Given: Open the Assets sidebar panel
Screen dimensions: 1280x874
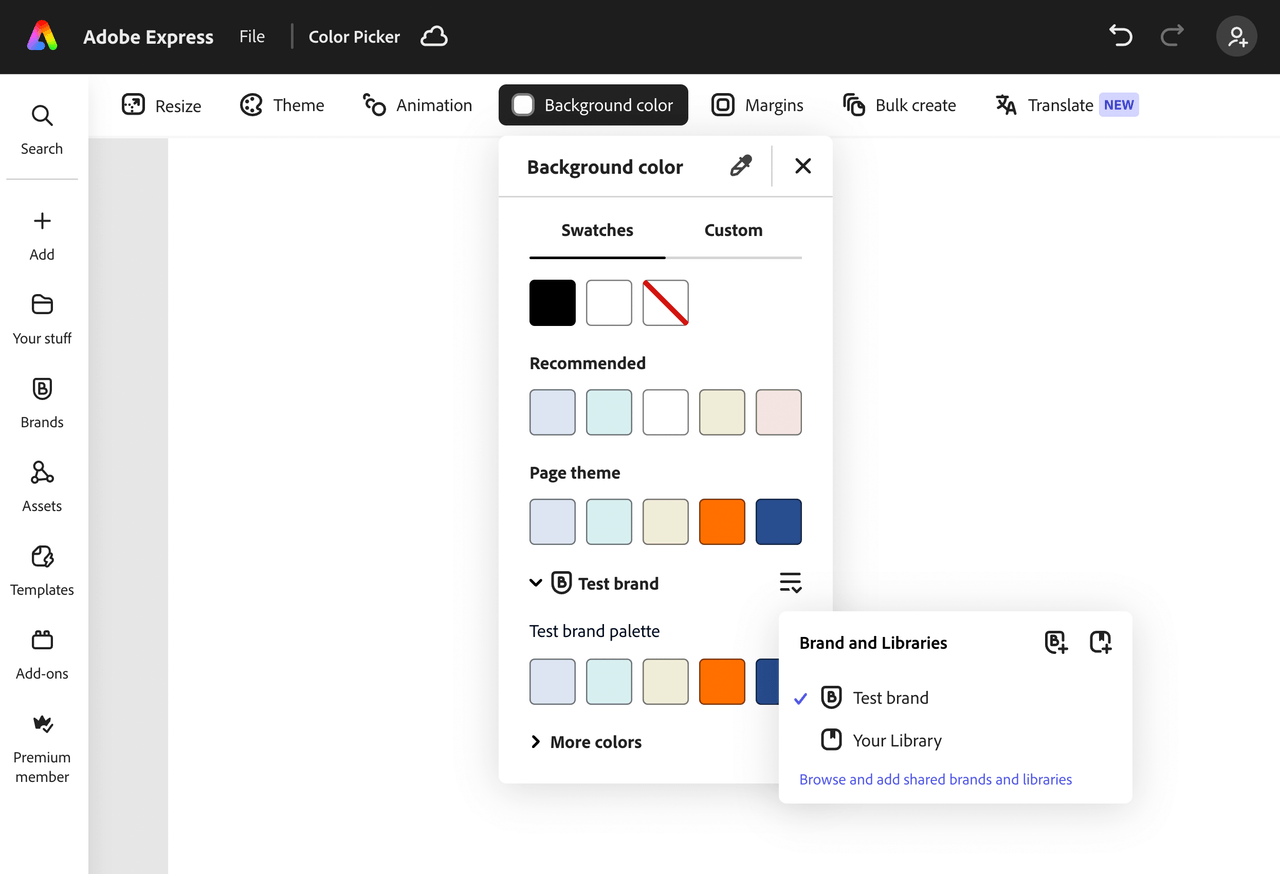Looking at the screenshot, I should point(42,487).
